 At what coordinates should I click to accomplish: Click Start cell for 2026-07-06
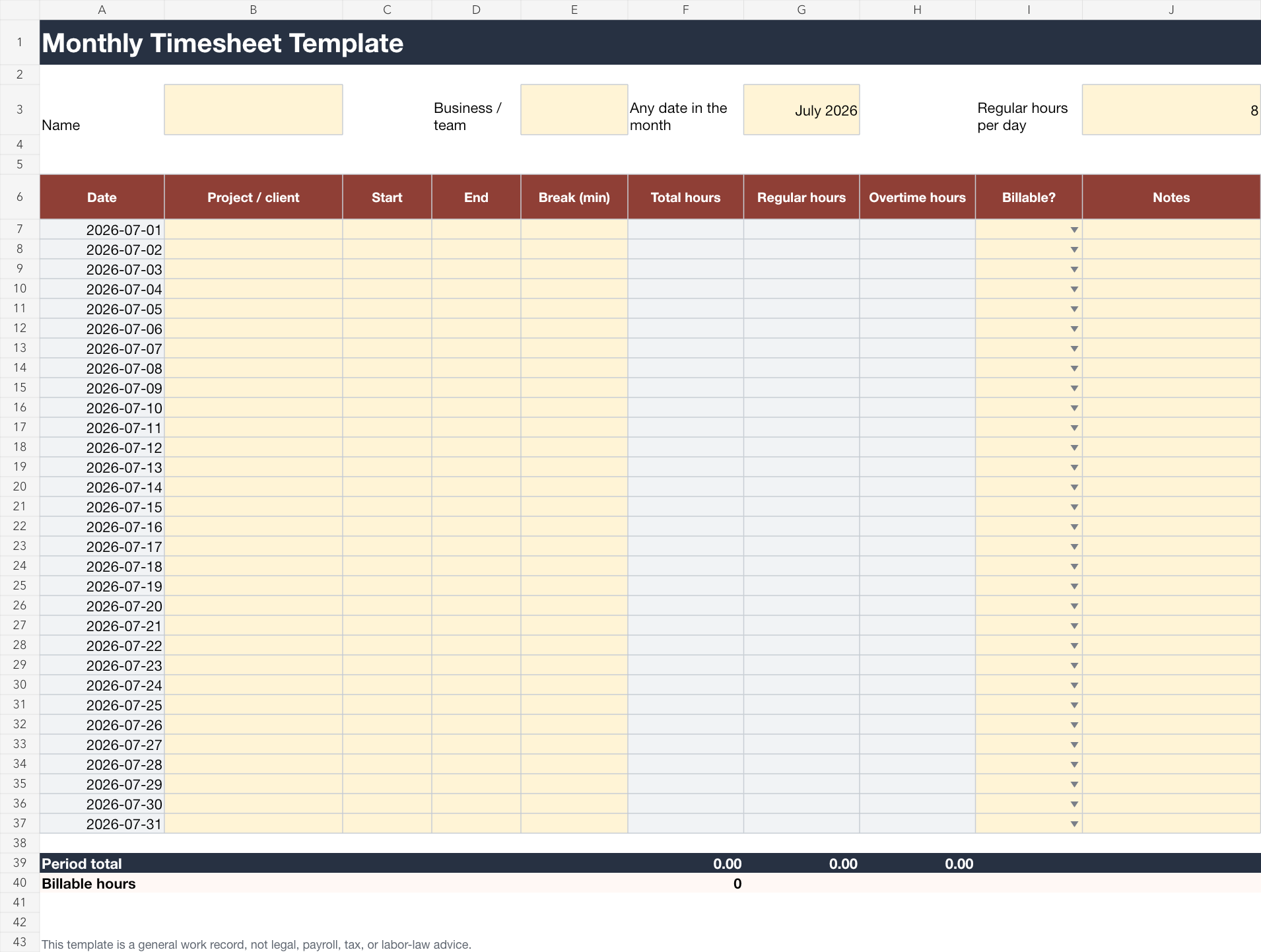pos(387,329)
